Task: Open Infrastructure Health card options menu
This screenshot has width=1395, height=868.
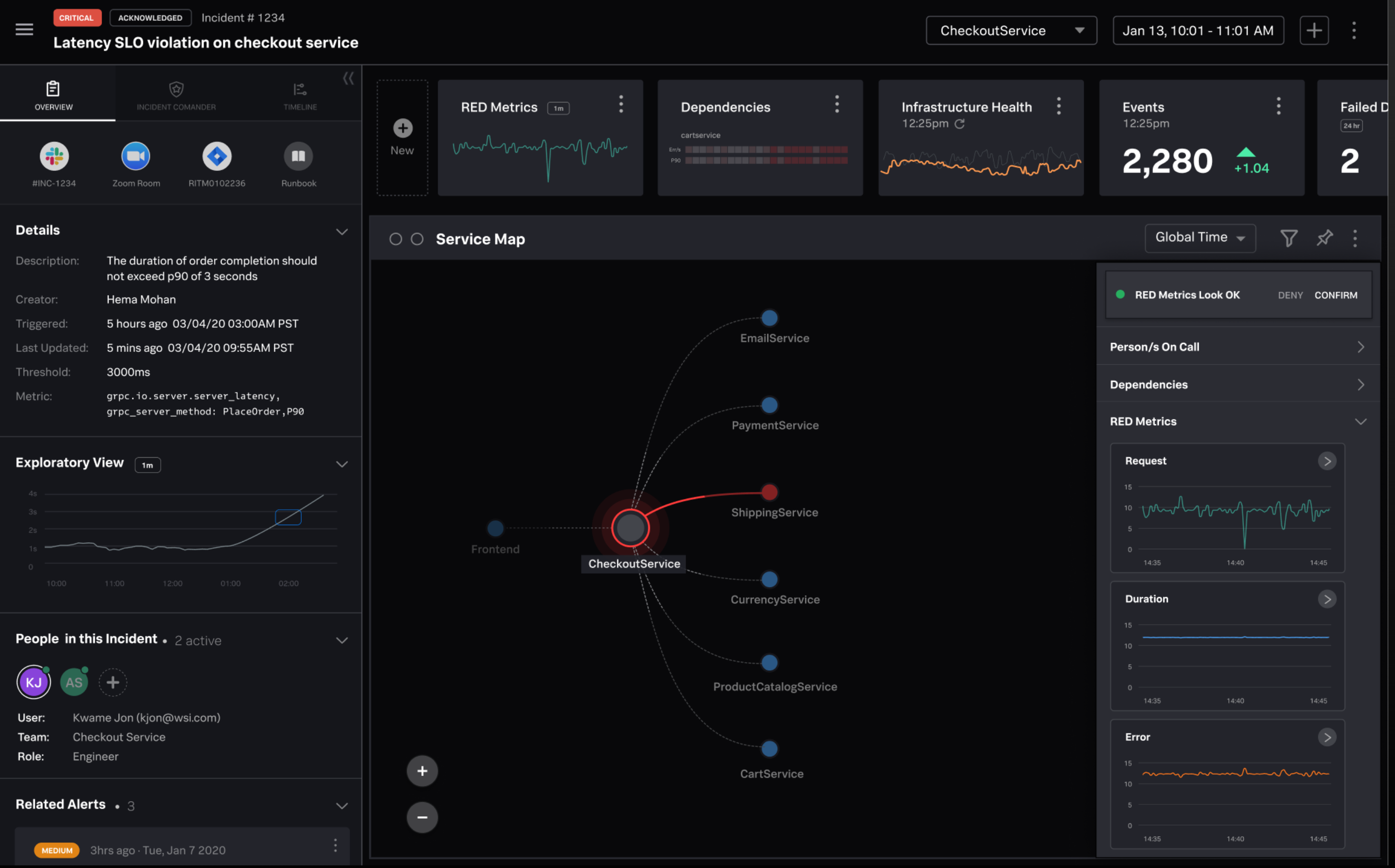Action: tap(1059, 106)
